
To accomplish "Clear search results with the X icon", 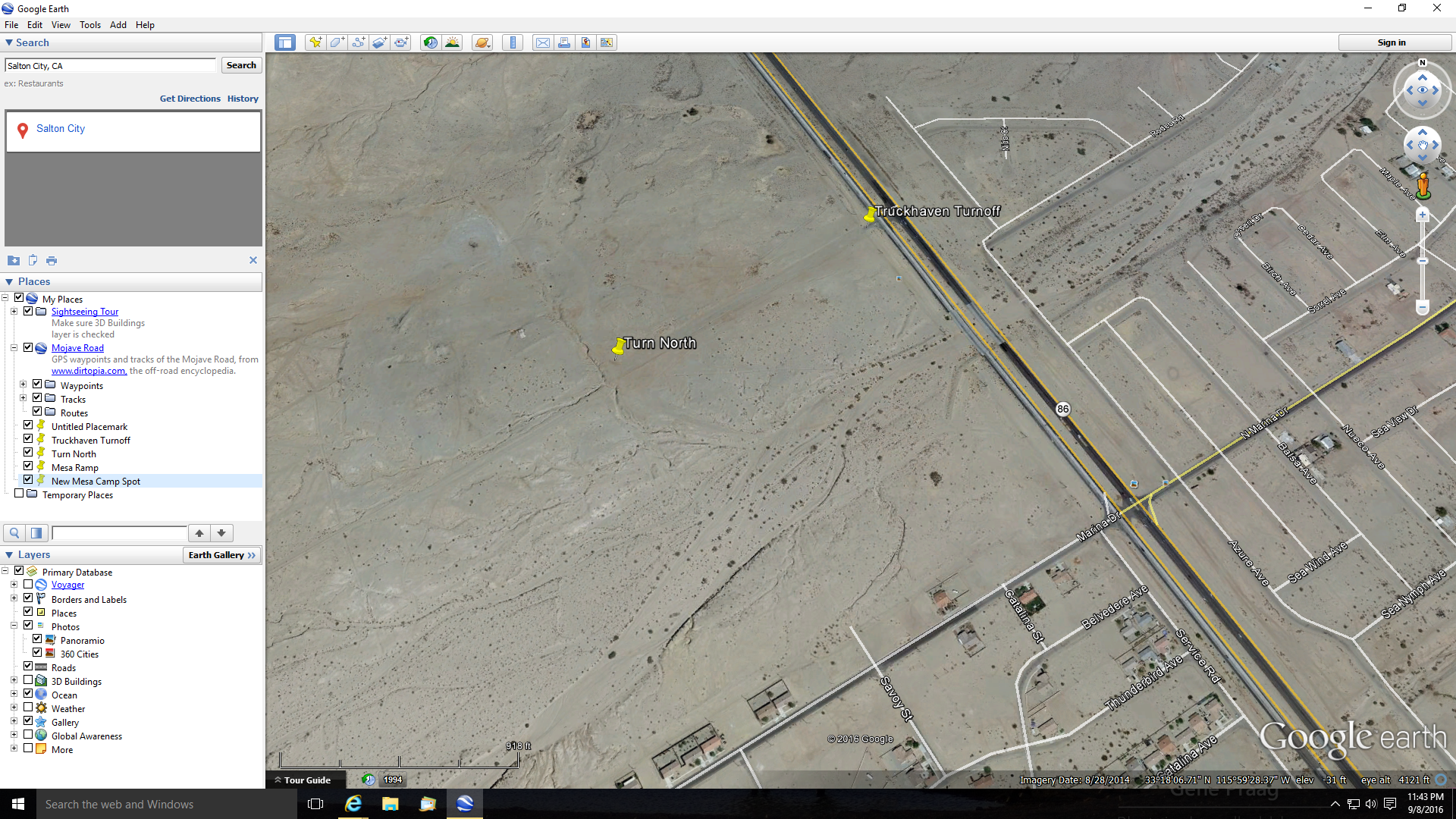I will [x=253, y=260].
